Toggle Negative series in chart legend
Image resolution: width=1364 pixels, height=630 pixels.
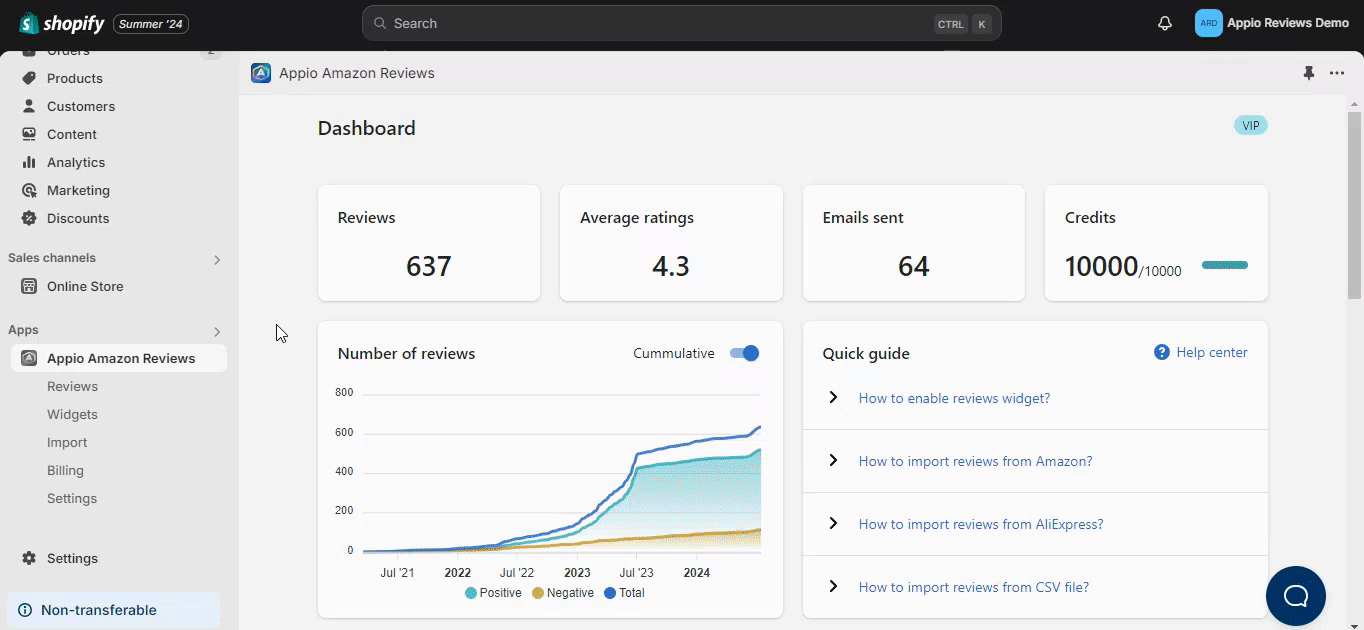point(562,593)
